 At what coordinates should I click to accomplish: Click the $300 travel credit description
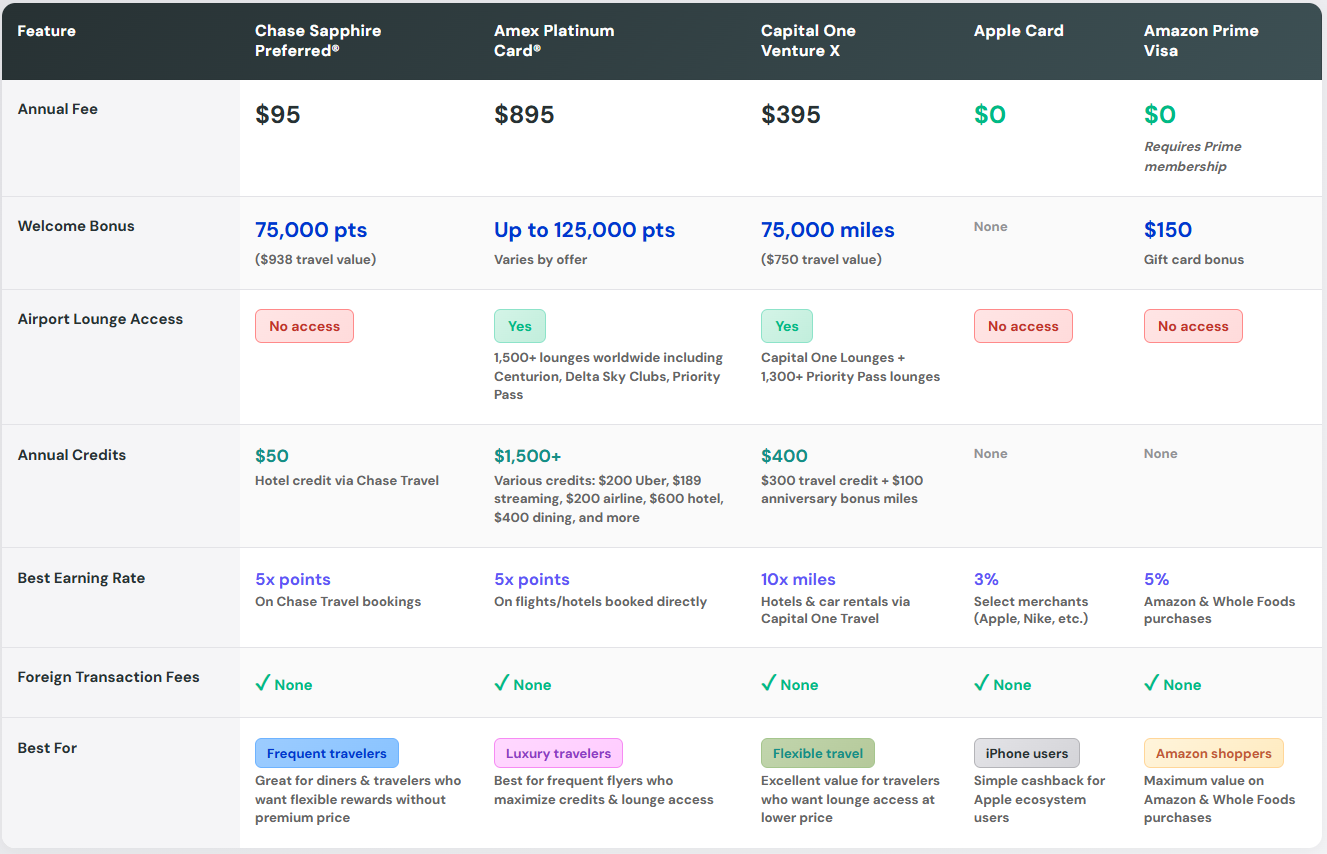(x=842, y=489)
